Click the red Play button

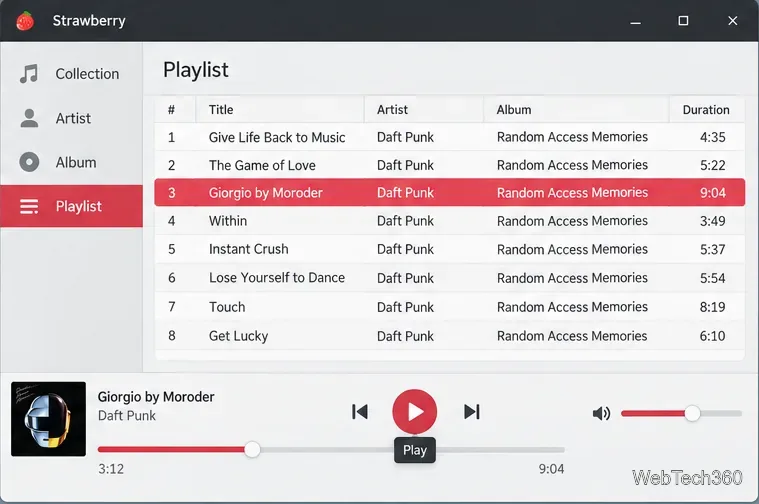point(415,412)
